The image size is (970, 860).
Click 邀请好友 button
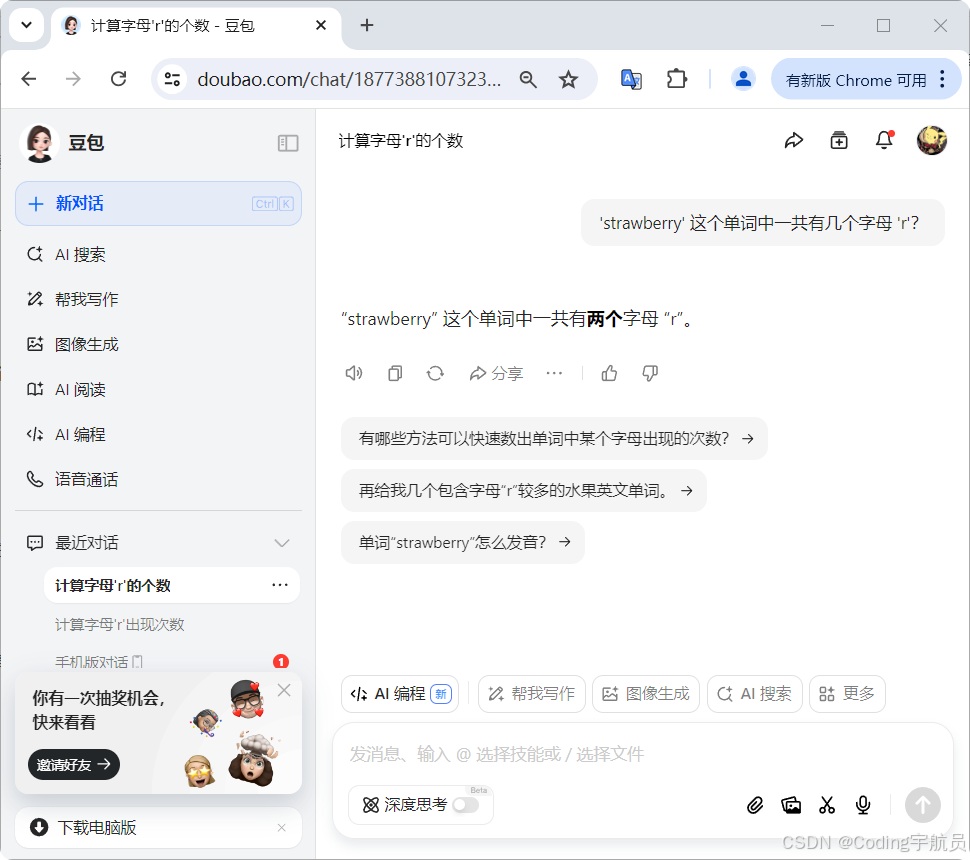(x=74, y=765)
